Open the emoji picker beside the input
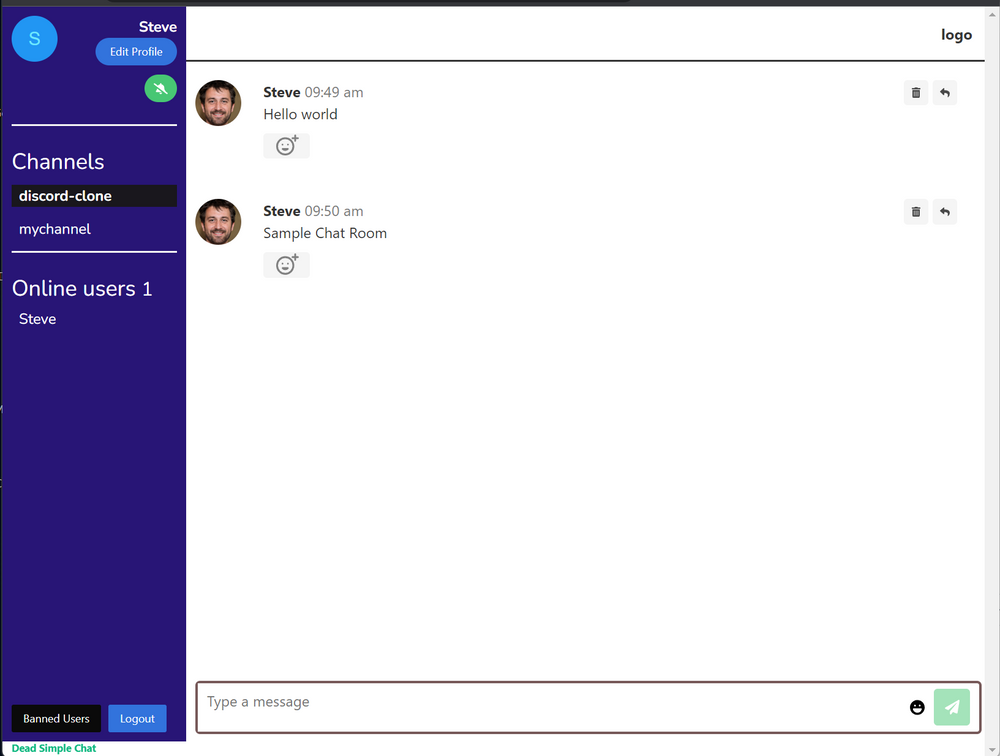The height and width of the screenshot is (756, 1000). click(917, 707)
